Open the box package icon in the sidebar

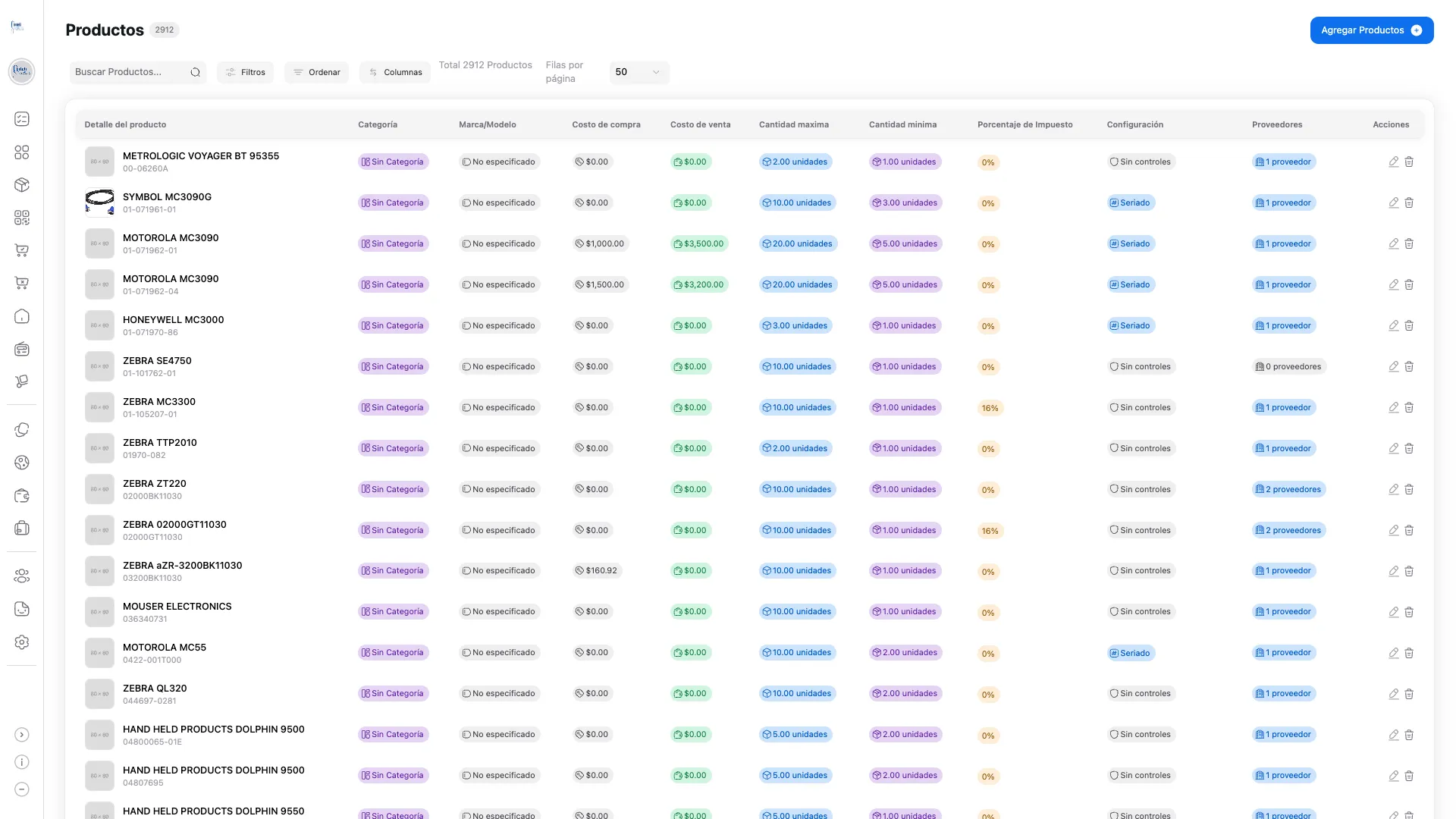point(22,185)
